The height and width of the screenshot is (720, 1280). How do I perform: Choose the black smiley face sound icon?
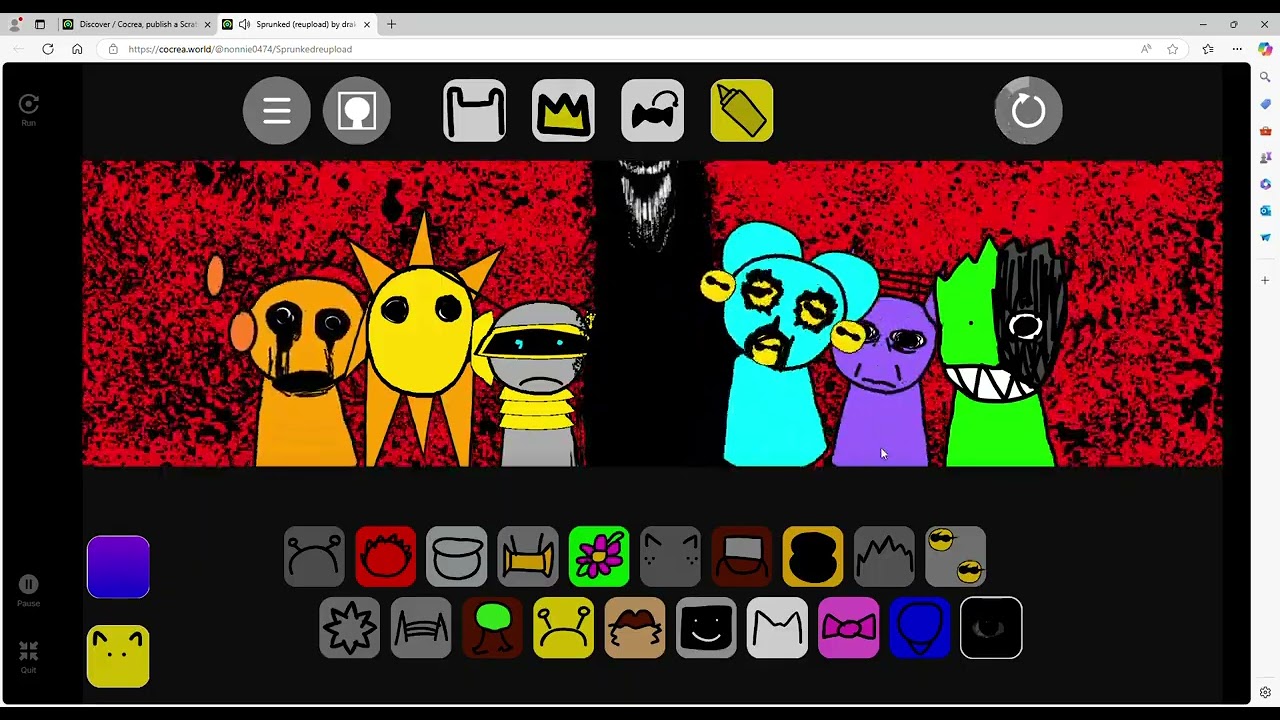pyautogui.click(x=706, y=628)
